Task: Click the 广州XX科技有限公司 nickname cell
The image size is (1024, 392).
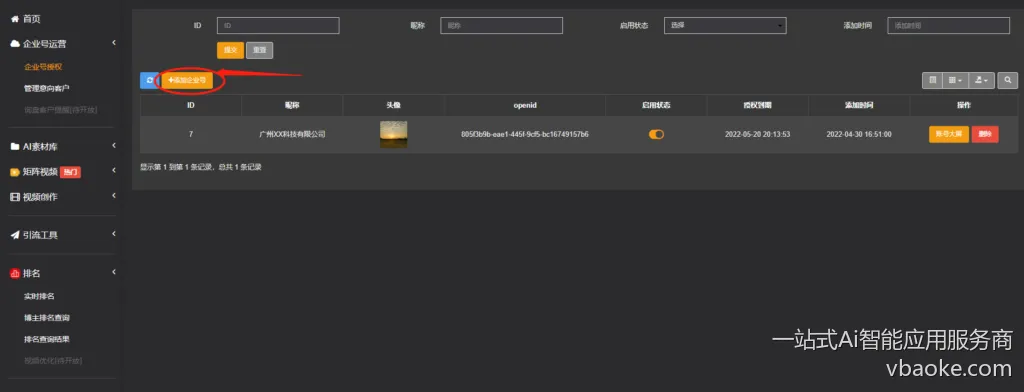Action: pyautogui.click(x=292, y=135)
